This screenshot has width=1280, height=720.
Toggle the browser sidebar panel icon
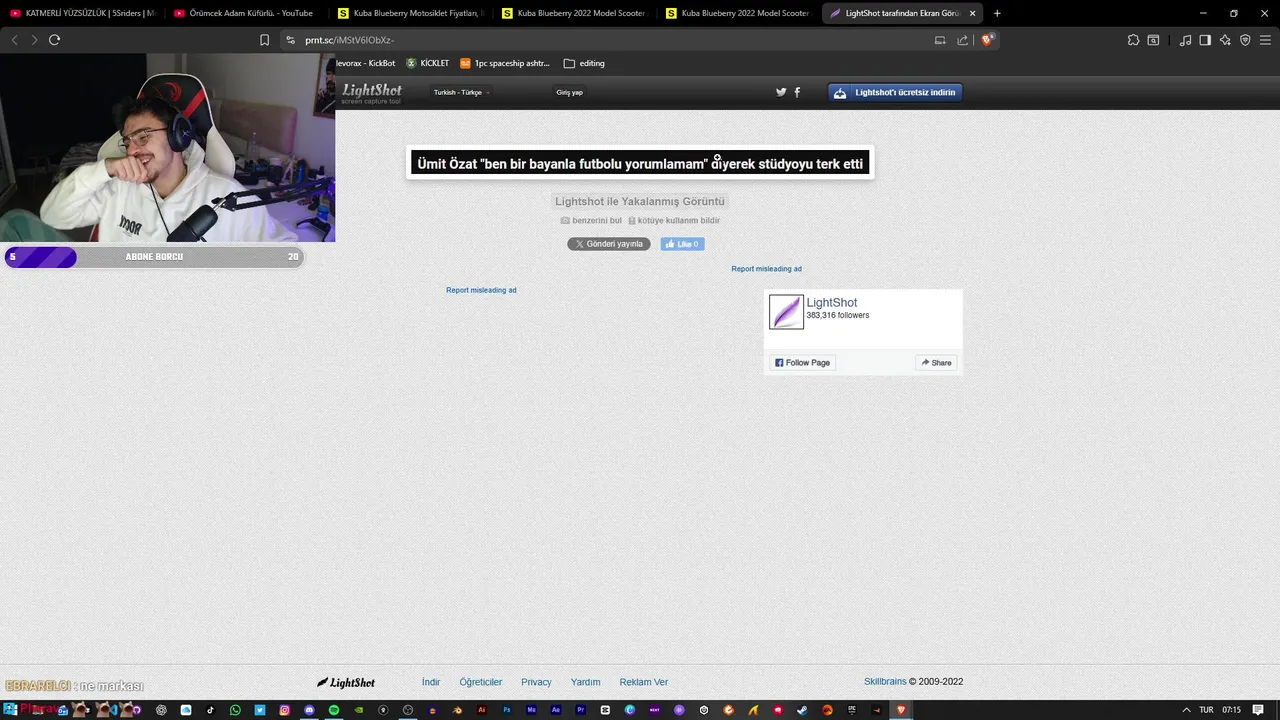(1205, 40)
